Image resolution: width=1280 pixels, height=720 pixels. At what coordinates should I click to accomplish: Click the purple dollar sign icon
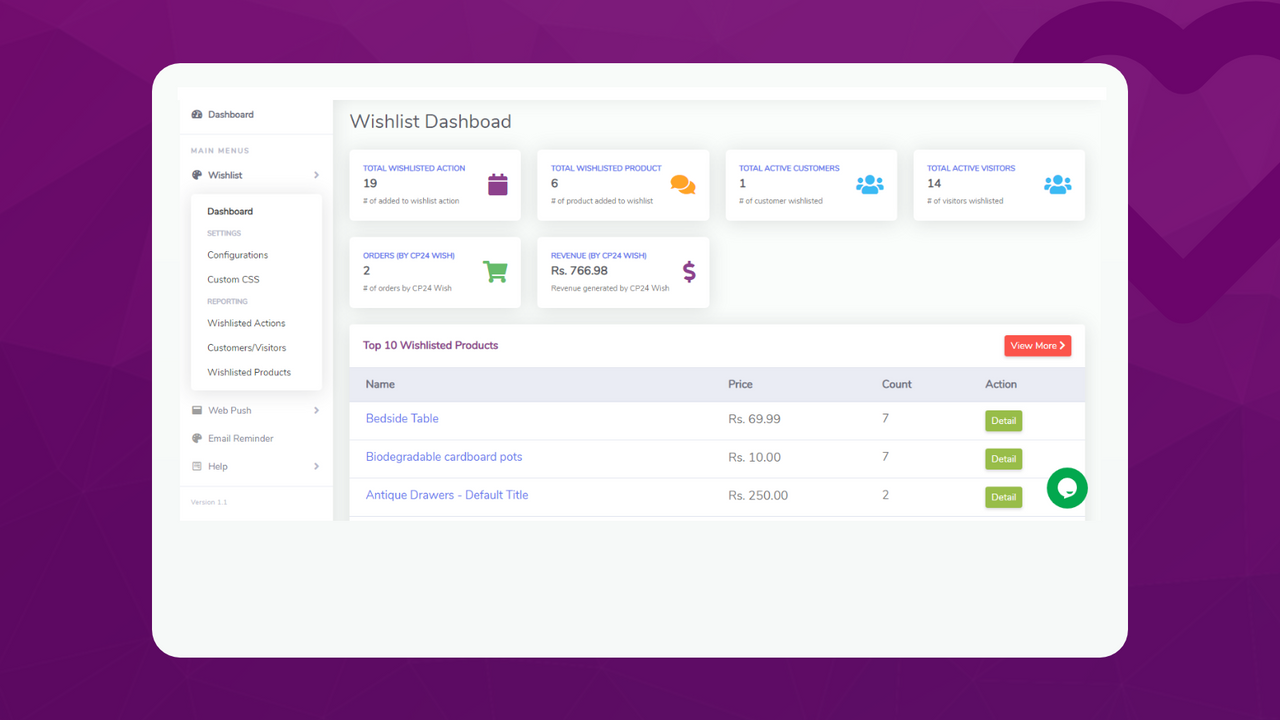pyautogui.click(x=689, y=271)
